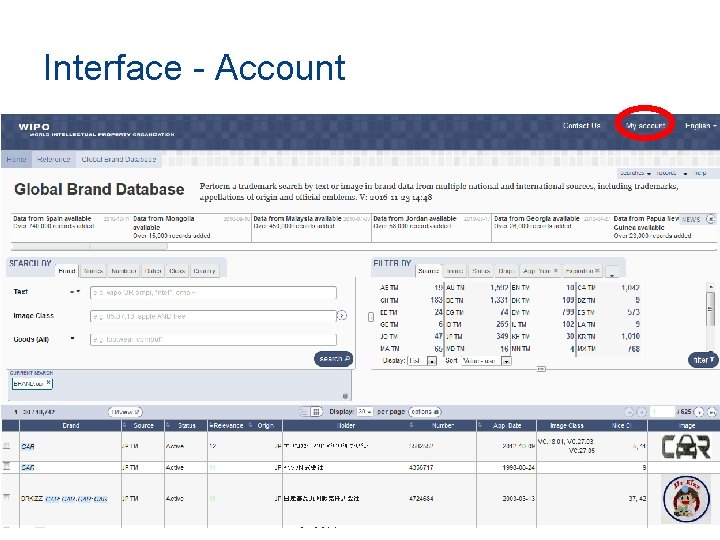Click the page number input field

(662, 412)
